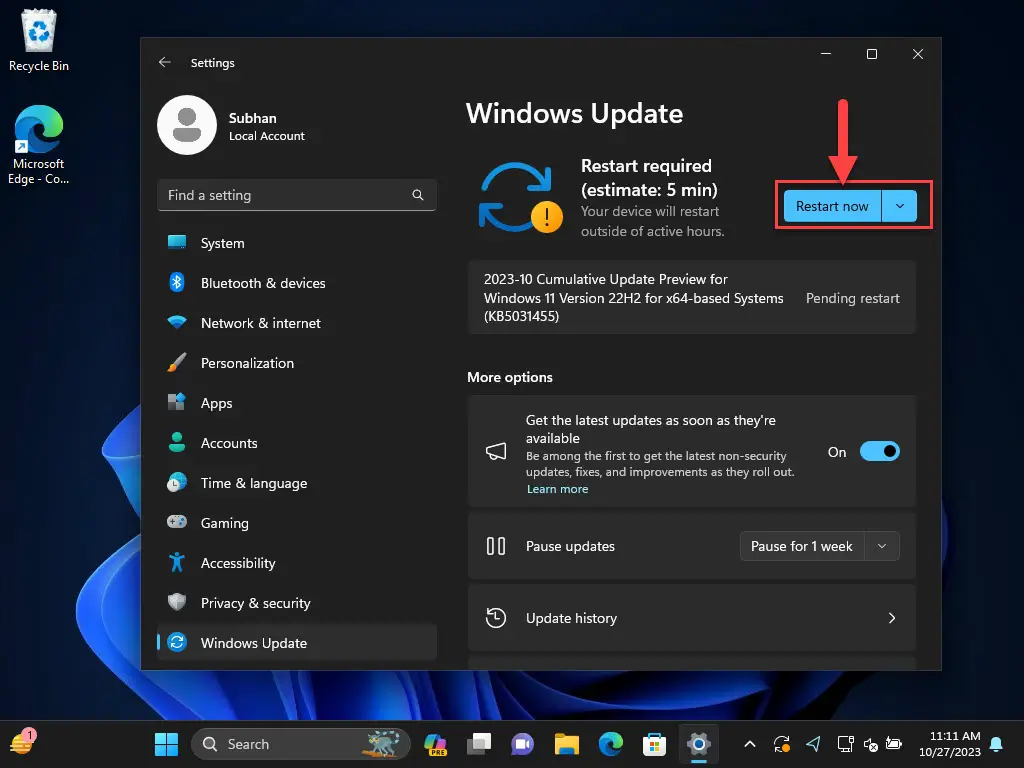Click the Windows Update tray icon
The image size is (1024, 768).
(782, 744)
